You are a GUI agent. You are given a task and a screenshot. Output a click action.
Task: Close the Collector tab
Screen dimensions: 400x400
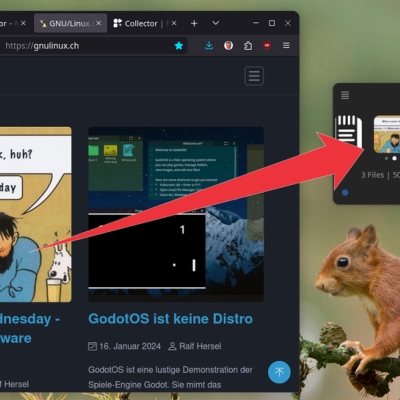[174, 23]
